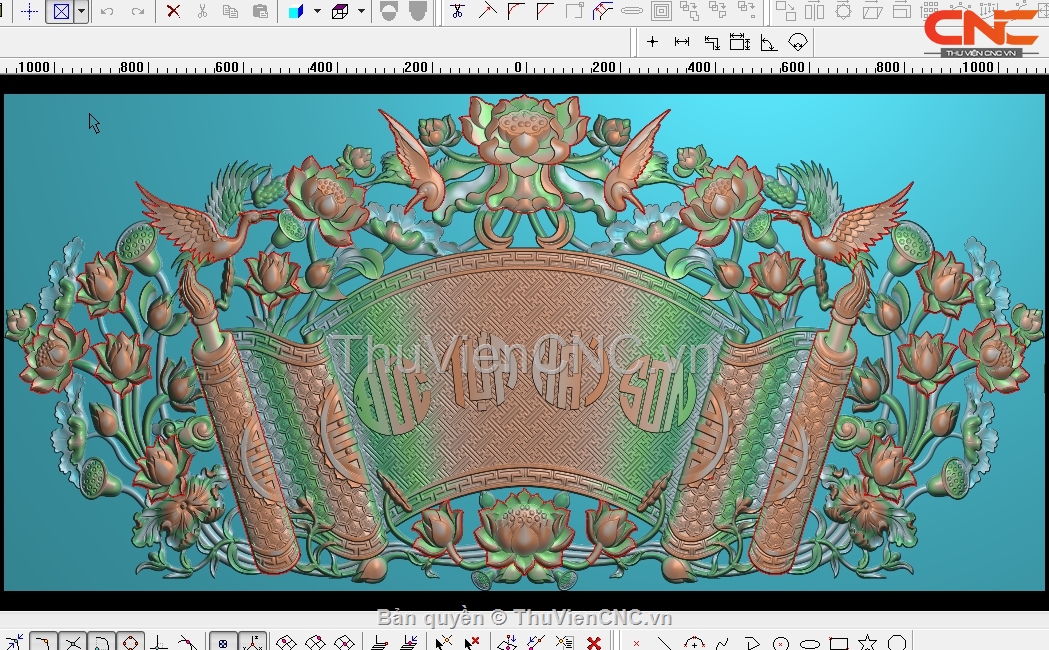Open dropdown arrow beside boxed-X button
This screenshot has height=650, width=1049.
click(81, 12)
